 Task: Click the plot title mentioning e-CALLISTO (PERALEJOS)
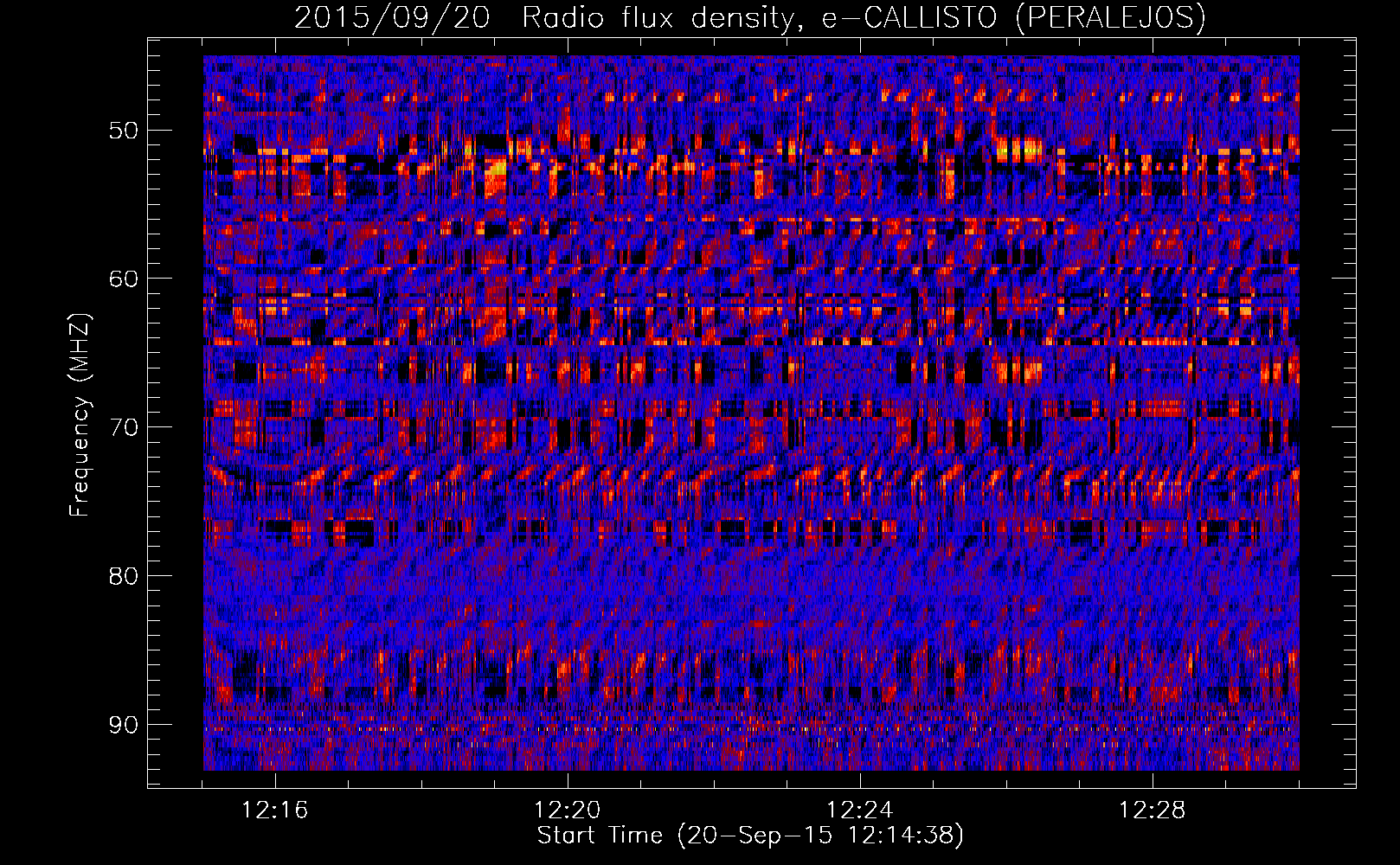tap(750, 17)
